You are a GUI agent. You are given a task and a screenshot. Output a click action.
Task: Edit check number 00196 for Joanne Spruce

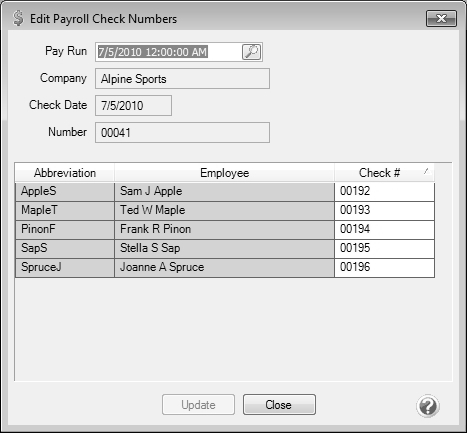point(384,267)
